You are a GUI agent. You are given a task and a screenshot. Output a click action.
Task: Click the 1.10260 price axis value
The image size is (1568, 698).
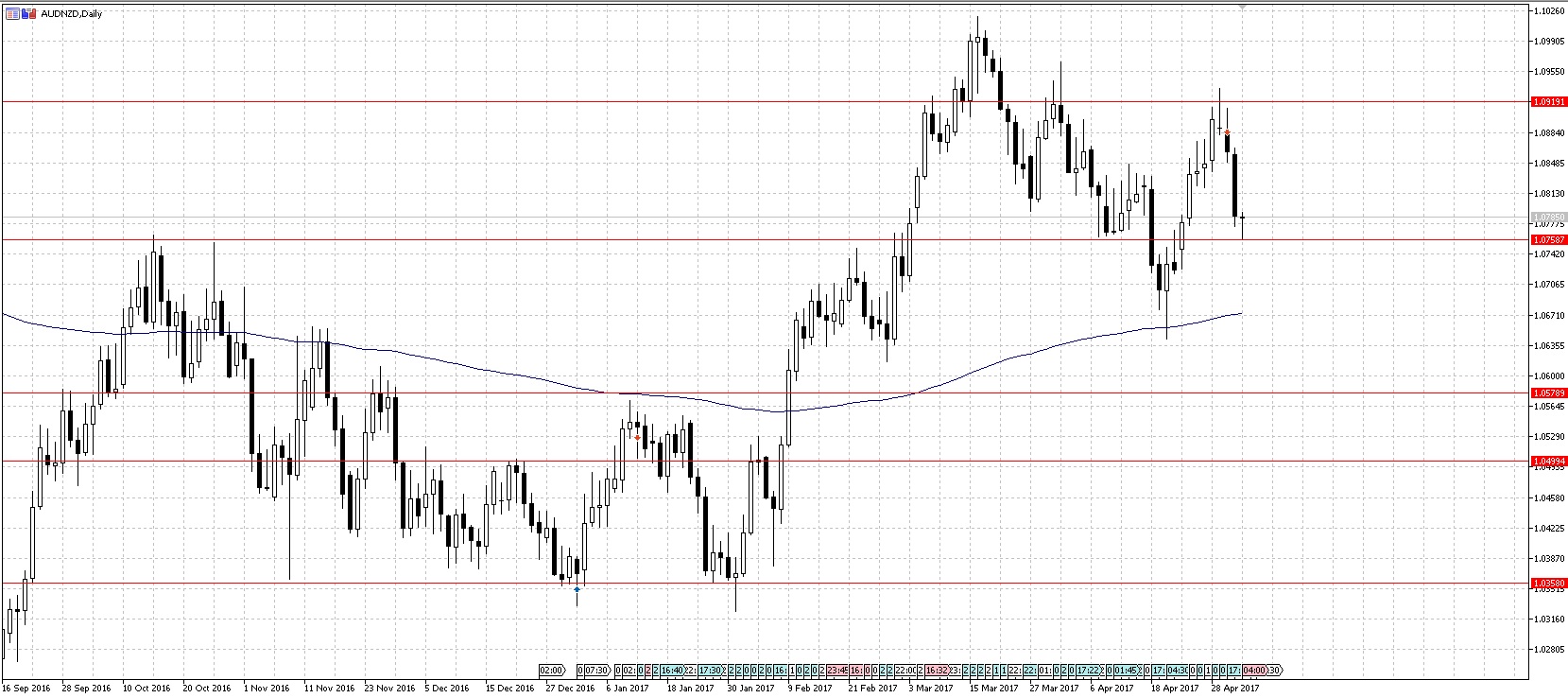point(1550,11)
